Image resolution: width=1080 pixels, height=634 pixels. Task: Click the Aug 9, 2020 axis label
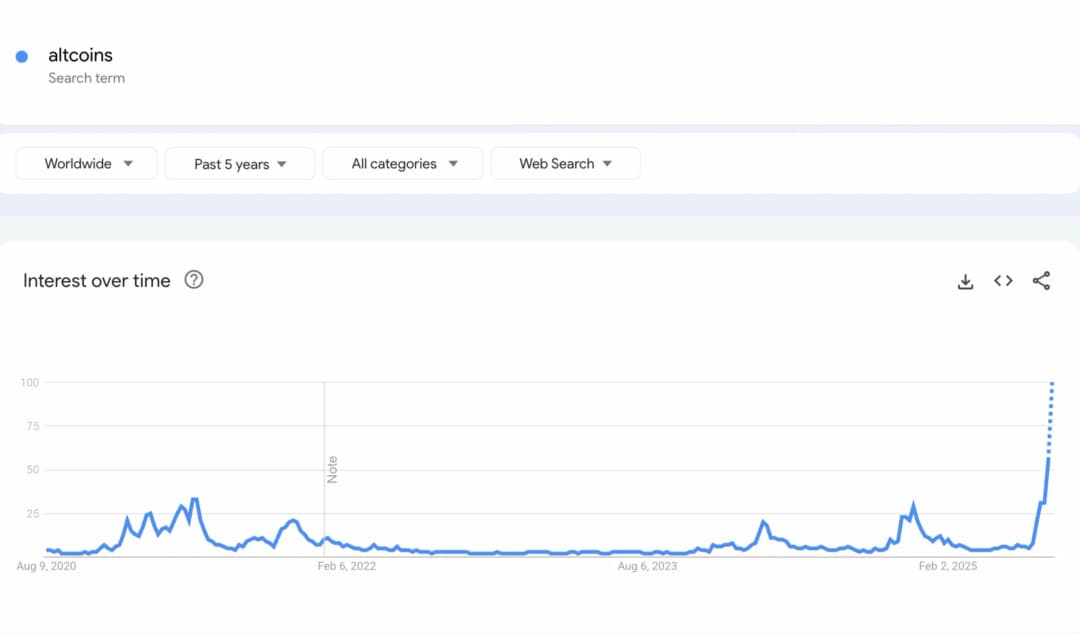[x=47, y=567]
